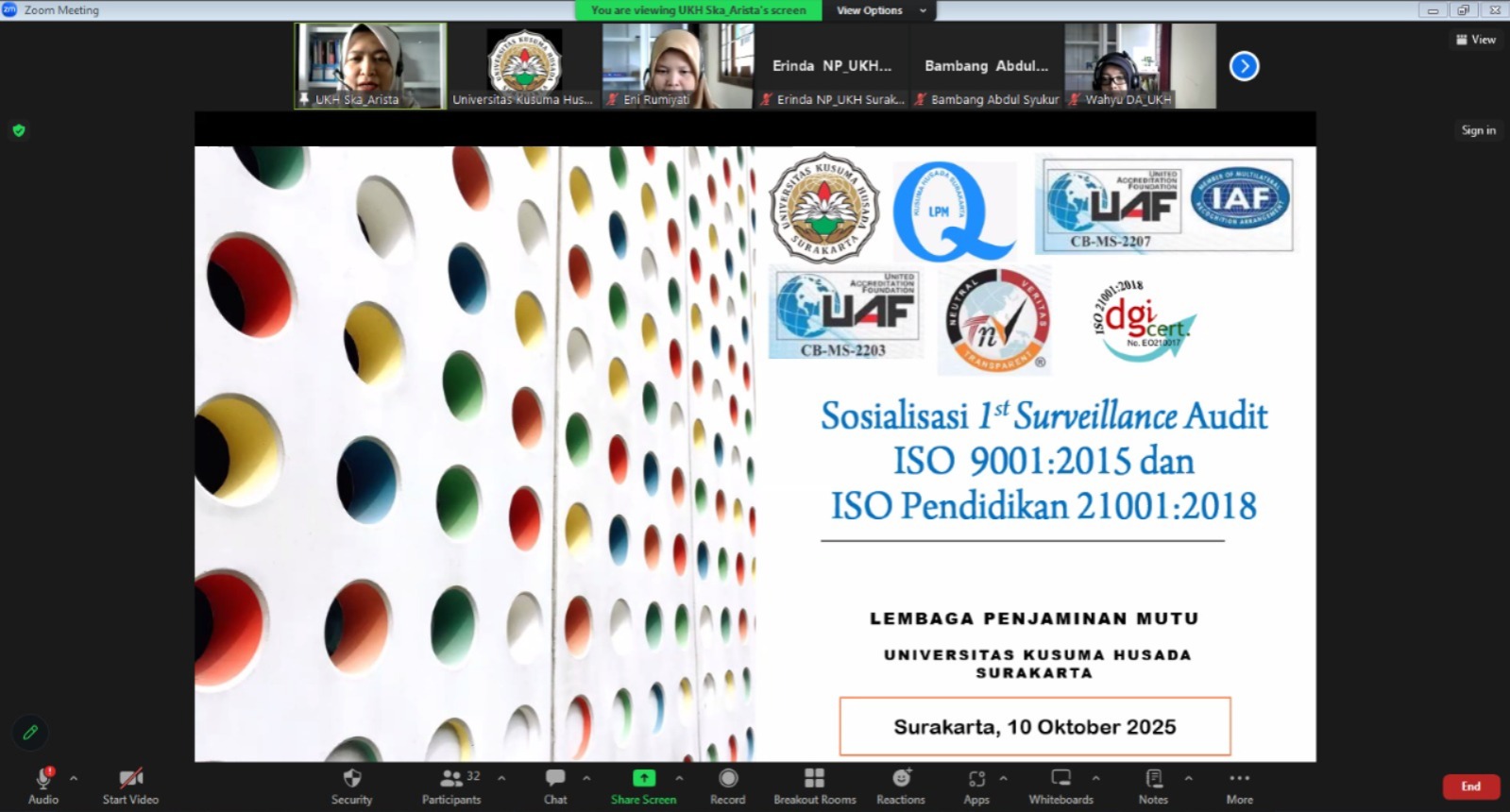Open the Participants panel

[x=451, y=786]
